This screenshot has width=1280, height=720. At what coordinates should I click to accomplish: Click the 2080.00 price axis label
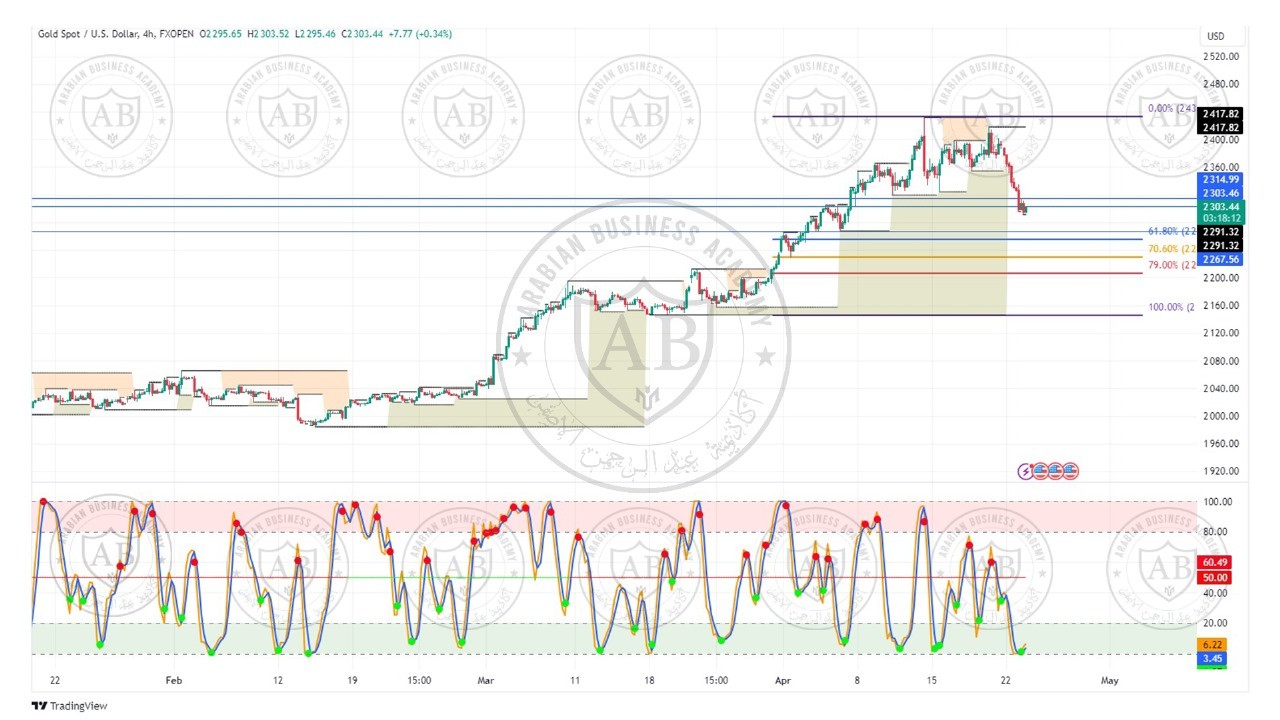[1222, 361]
